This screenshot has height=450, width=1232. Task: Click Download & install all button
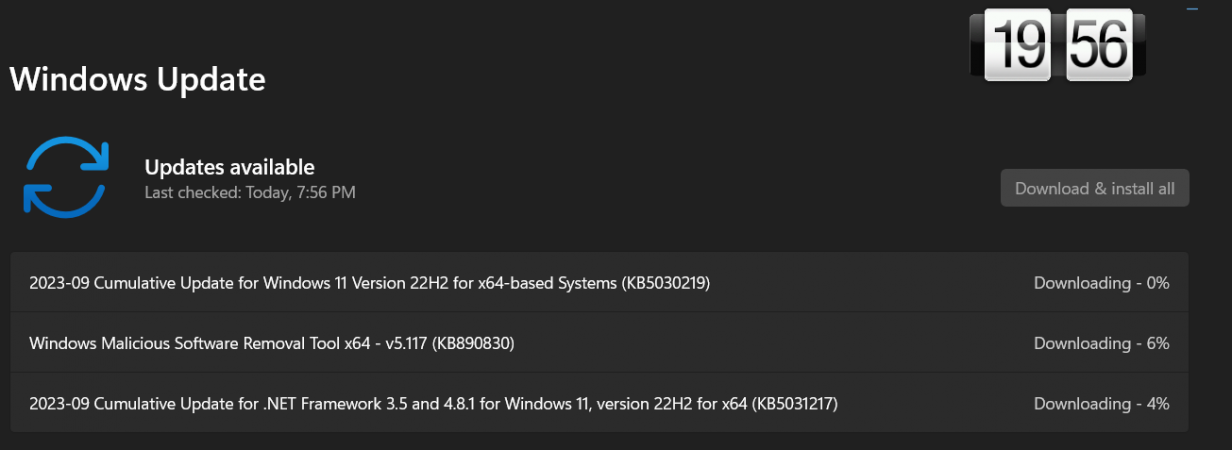click(1095, 188)
